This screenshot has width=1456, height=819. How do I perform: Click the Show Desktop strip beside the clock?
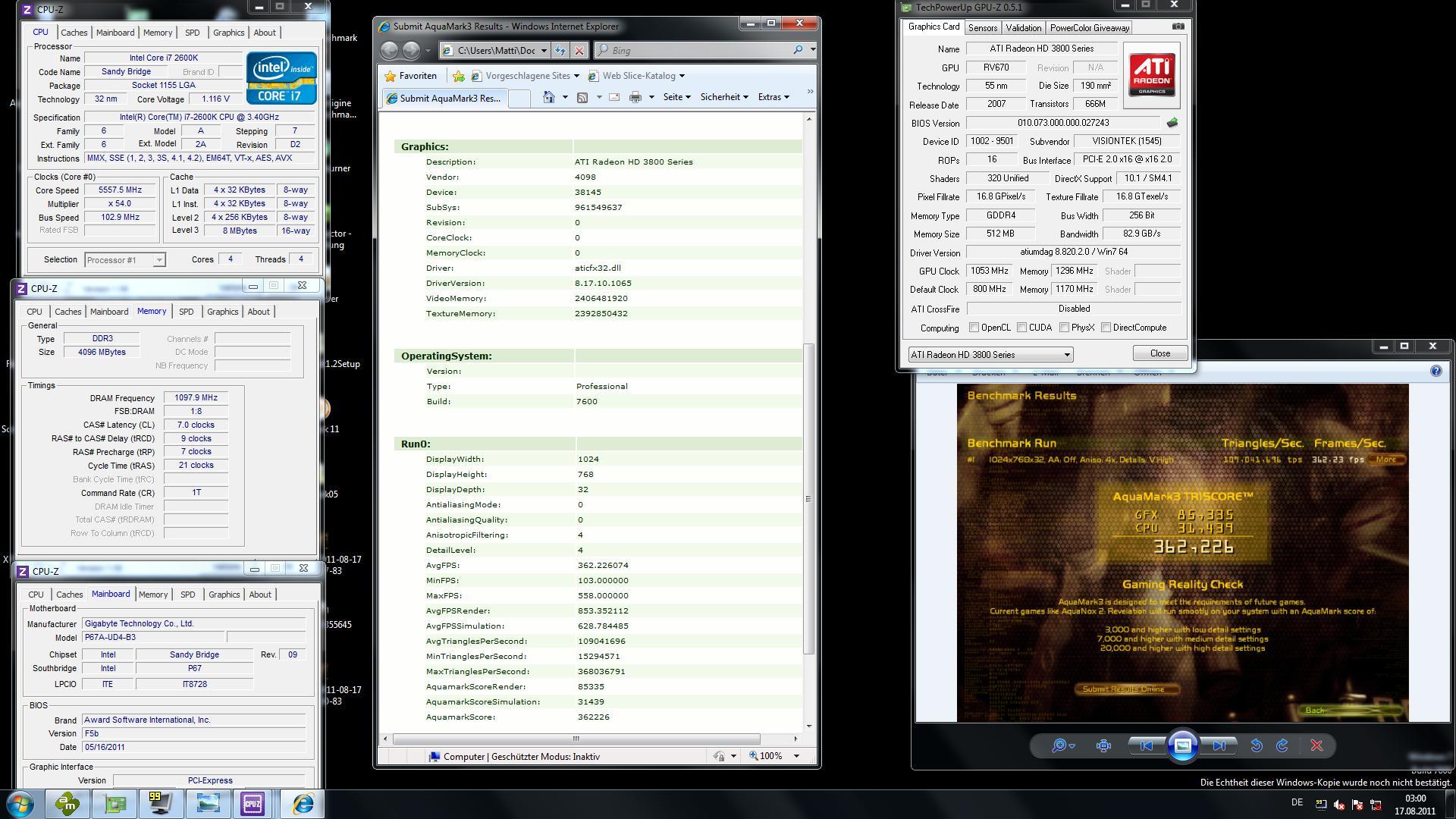tap(1450, 804)
